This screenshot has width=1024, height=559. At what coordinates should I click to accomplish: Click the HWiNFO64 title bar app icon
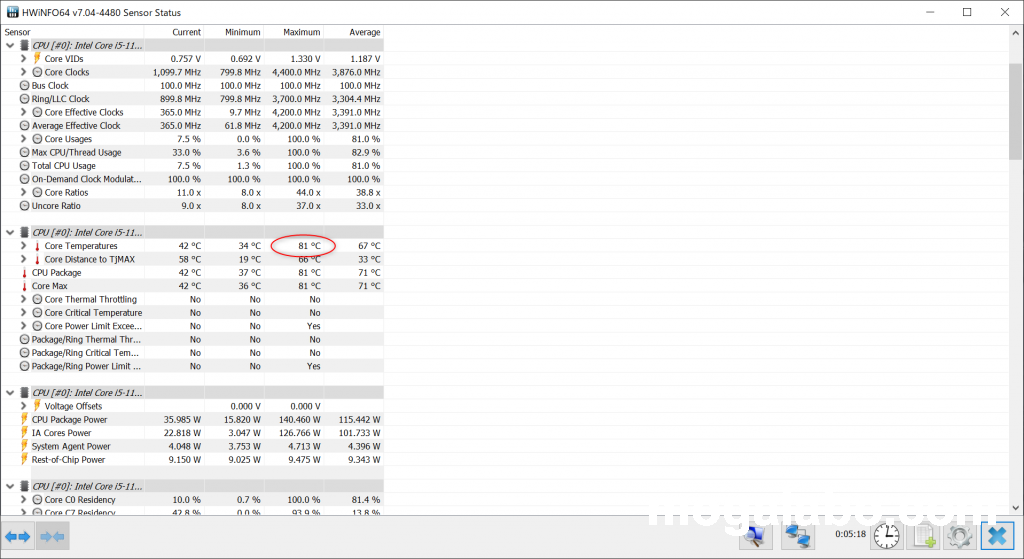[12, 12]
